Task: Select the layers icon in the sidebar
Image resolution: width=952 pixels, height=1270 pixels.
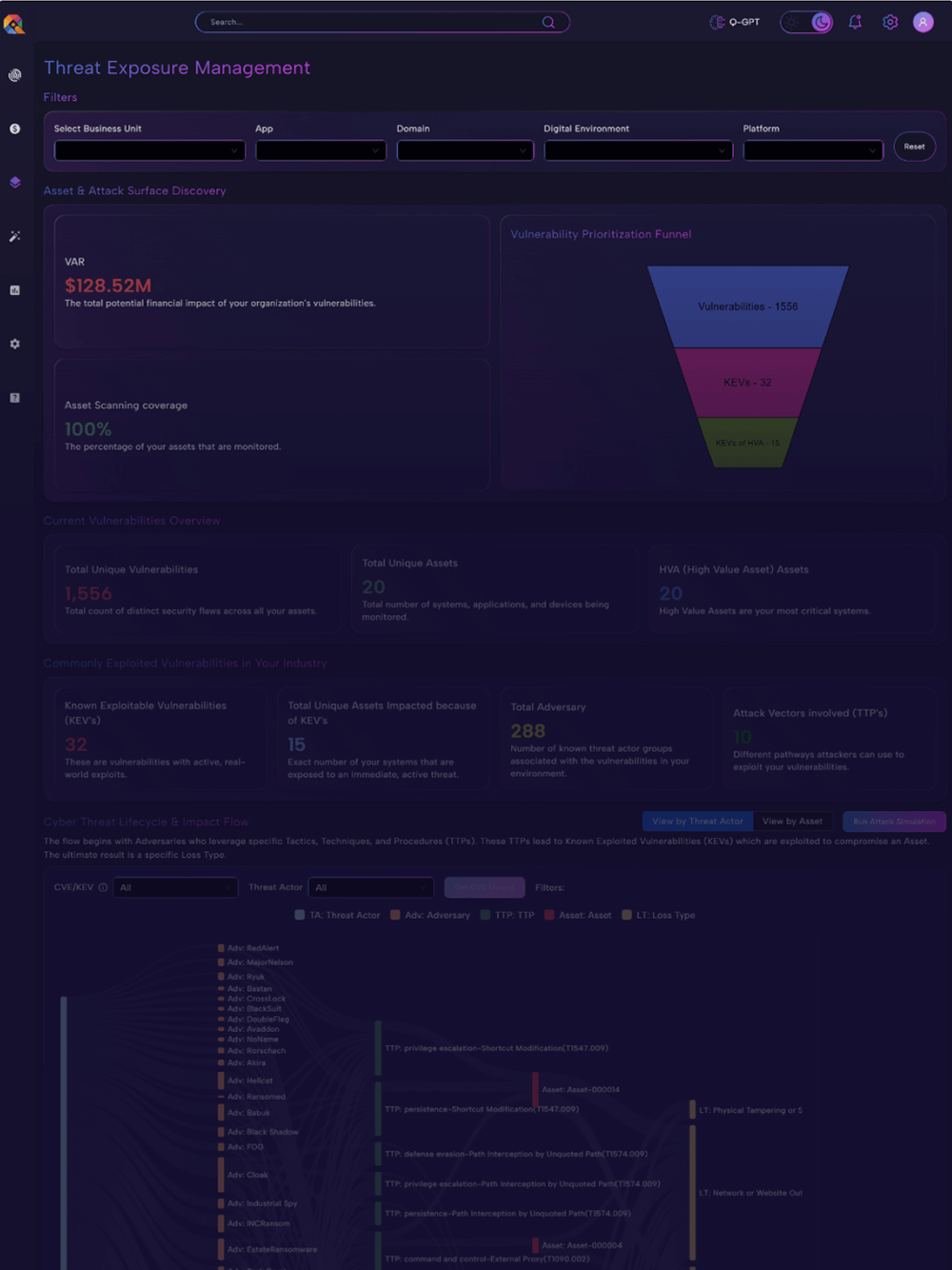Action: (15, 183)
